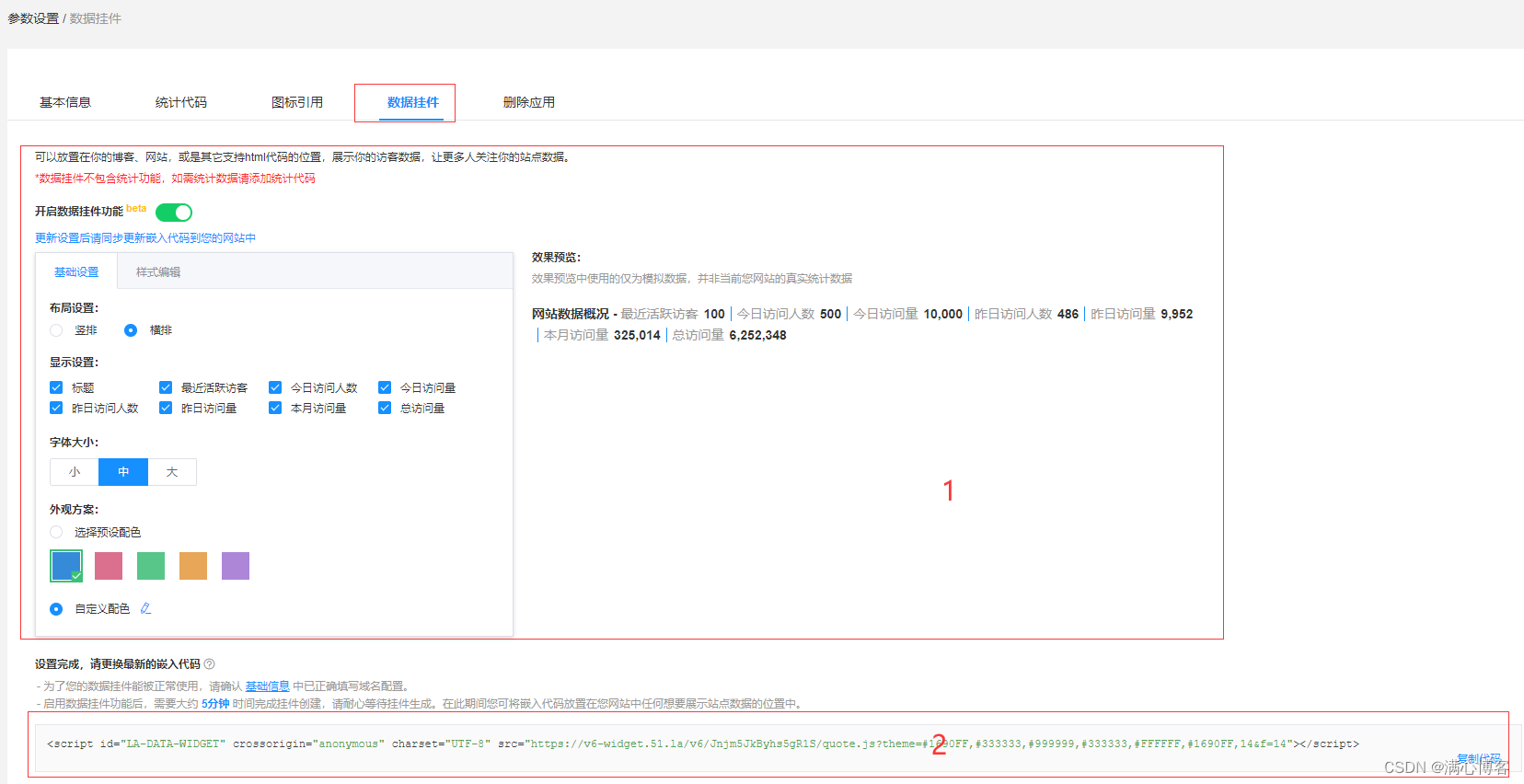Screen dimensions: 1524x784
Task: Pick the blue preset color swatch
Action: coord(66,566)
